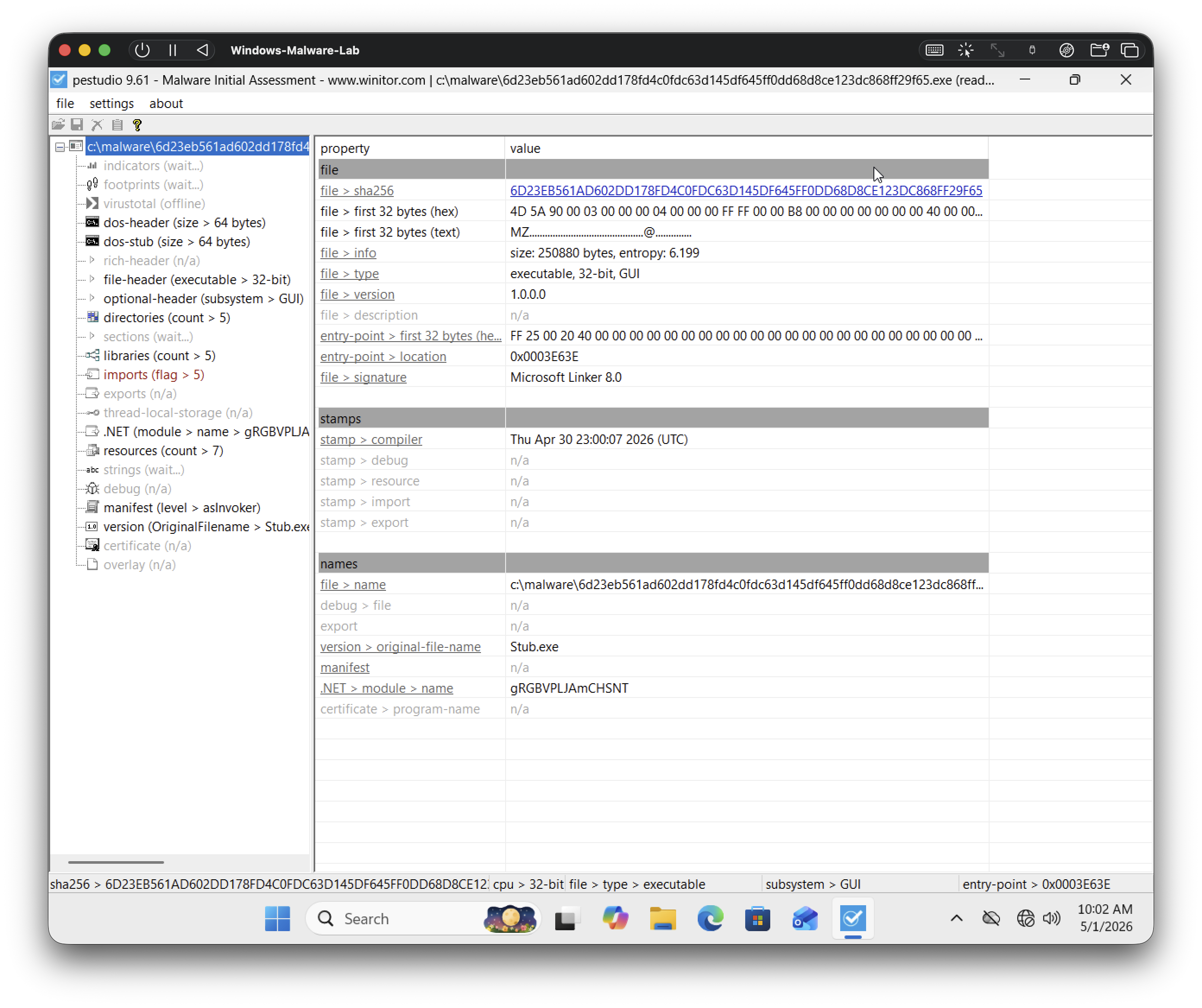1202x1008 pixels.
Task: Click the 'property' column header
Action: pos(411,148)
